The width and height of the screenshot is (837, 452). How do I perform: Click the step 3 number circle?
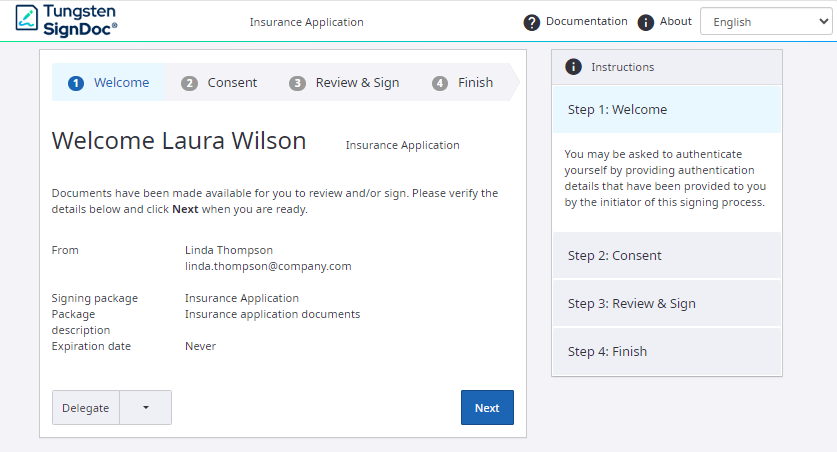pyautogui.click(x=297, y=83)
